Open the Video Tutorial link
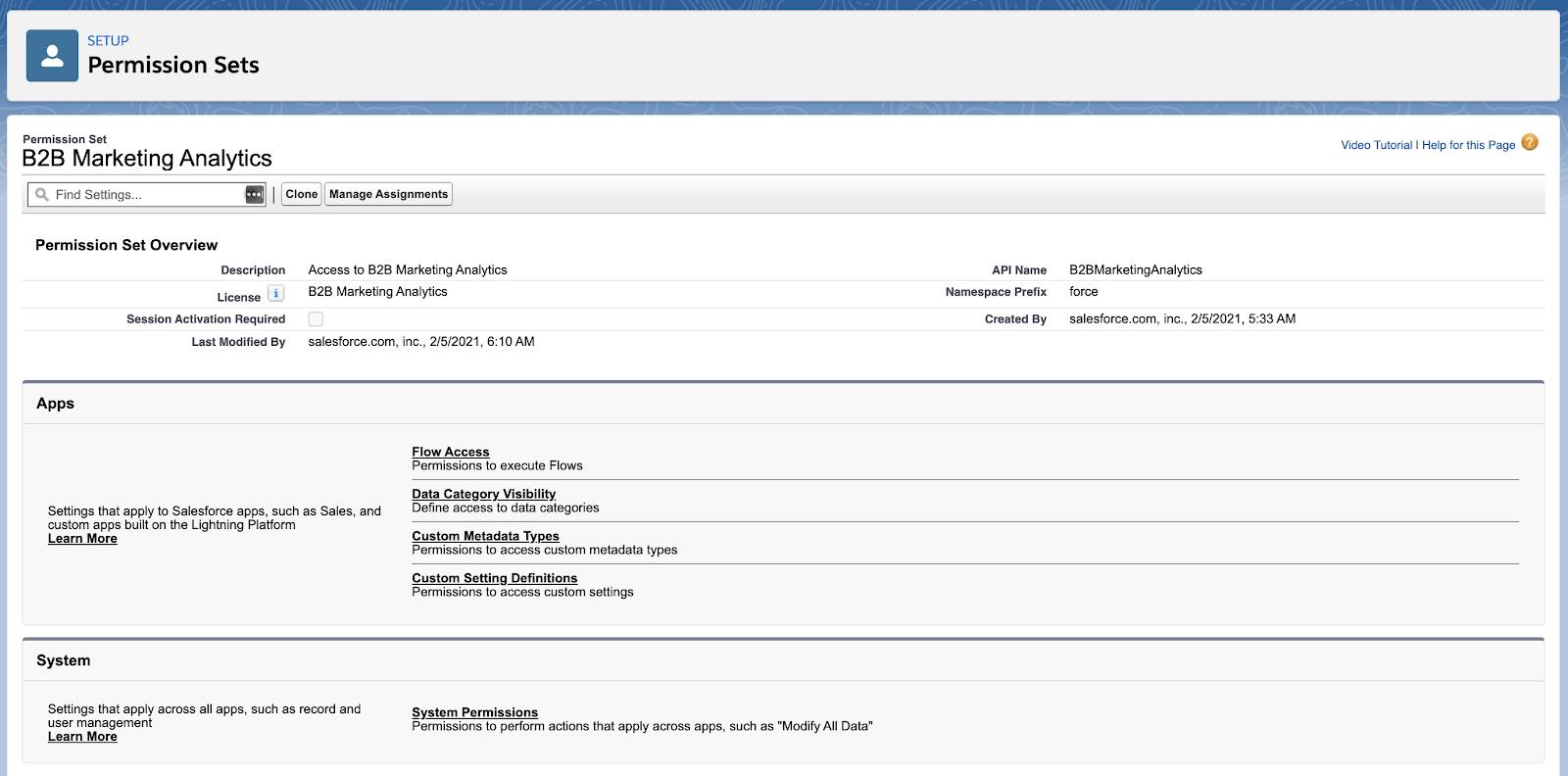The height and width of the screenshot is (776, 1568). click(x=1377, y=145)
